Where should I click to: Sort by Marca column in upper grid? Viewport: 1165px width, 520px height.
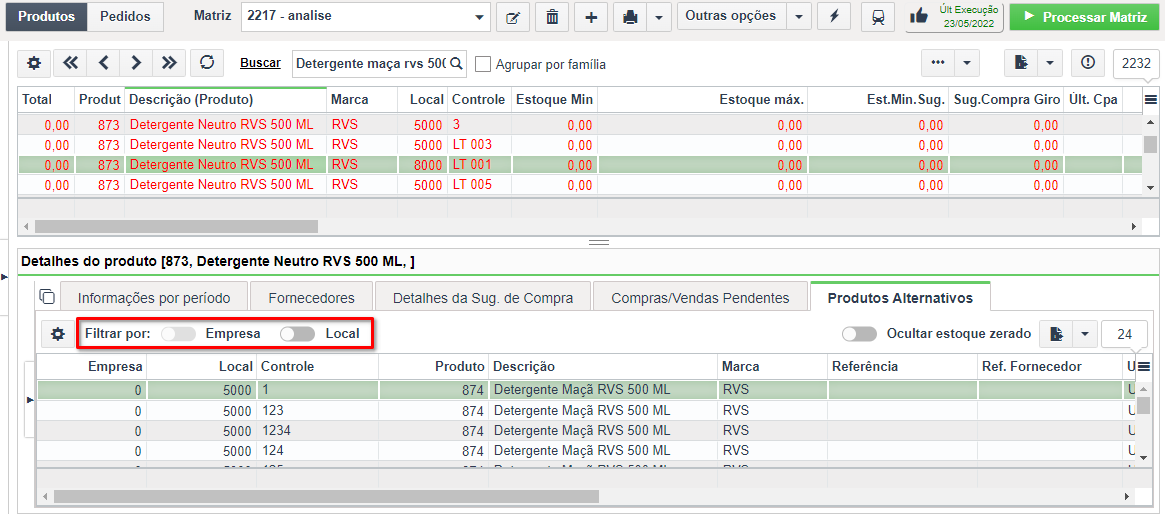(x=362, y=100)
